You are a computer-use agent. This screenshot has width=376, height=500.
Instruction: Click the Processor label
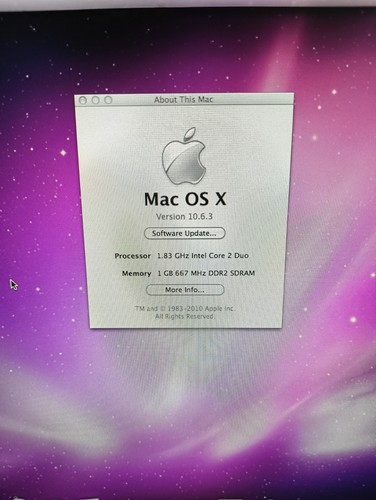133,256
